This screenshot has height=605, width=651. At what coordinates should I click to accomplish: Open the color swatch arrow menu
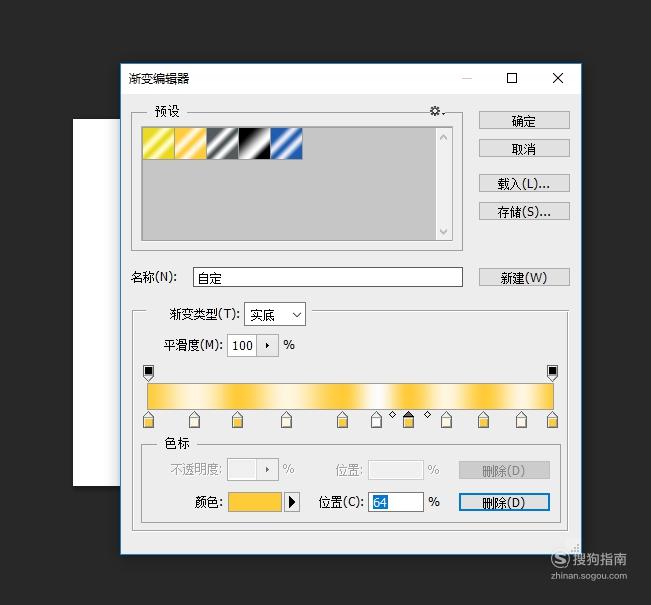click(x=292, y=502)
